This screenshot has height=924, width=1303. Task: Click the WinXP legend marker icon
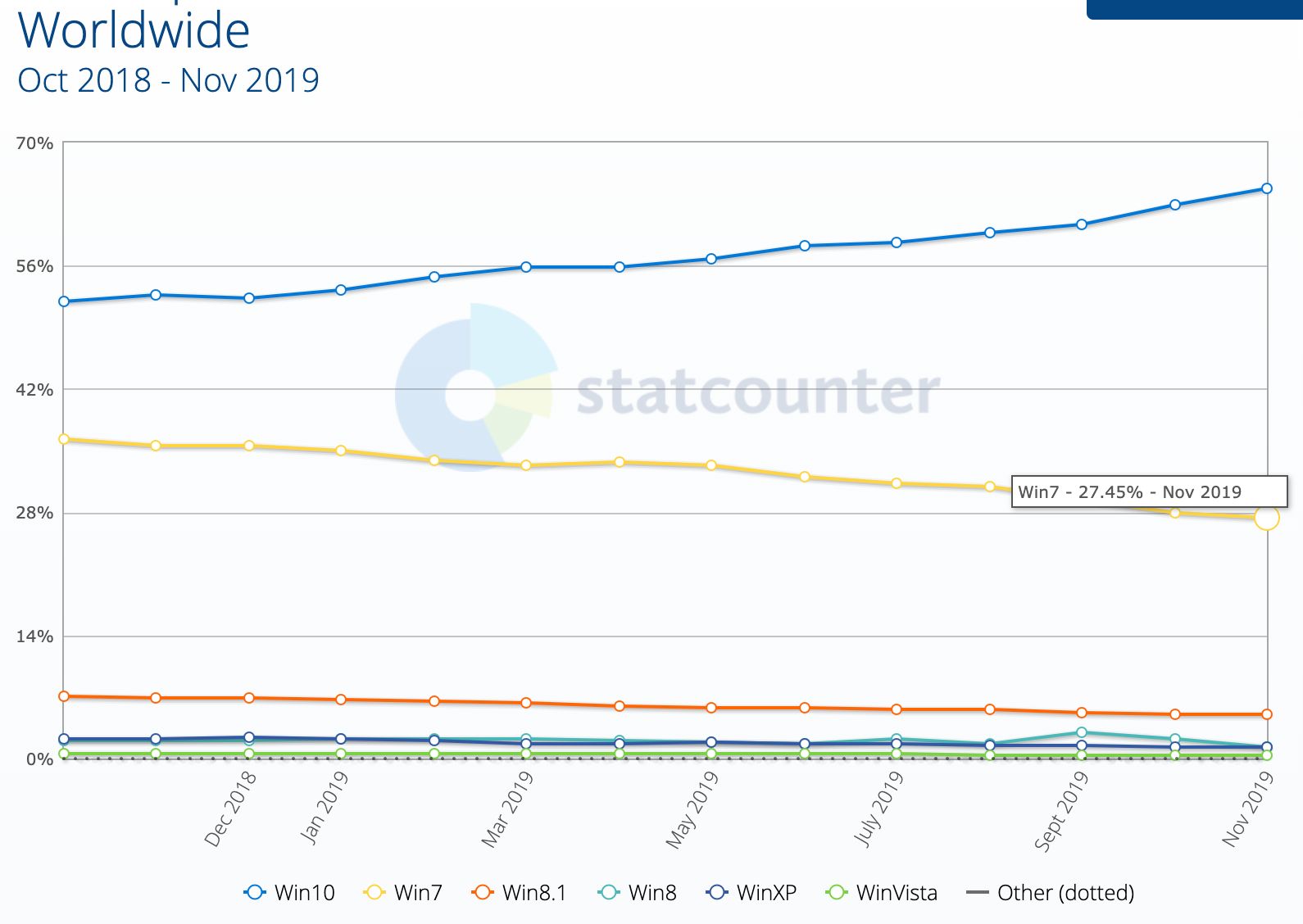point(717,893)
